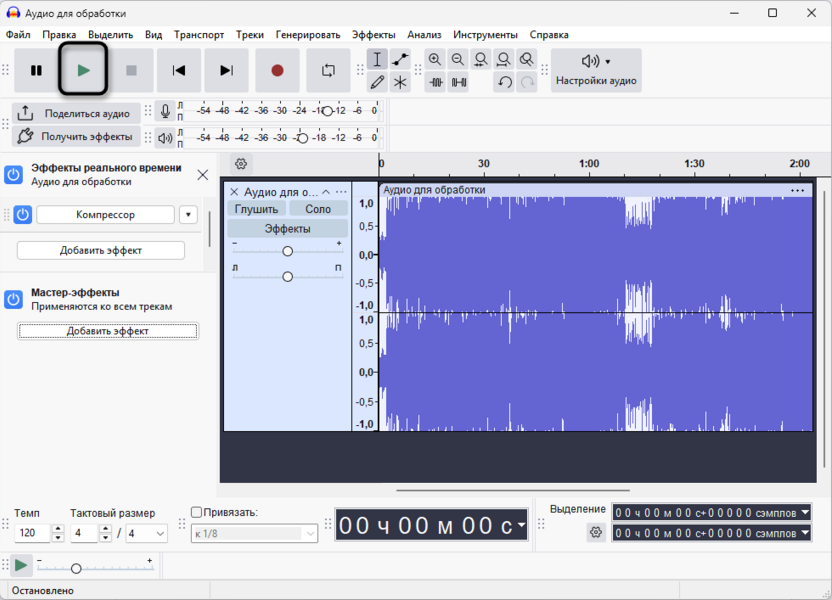832x600 pixels.
Task: Close the track with X icon
Action: pos(234,192)
